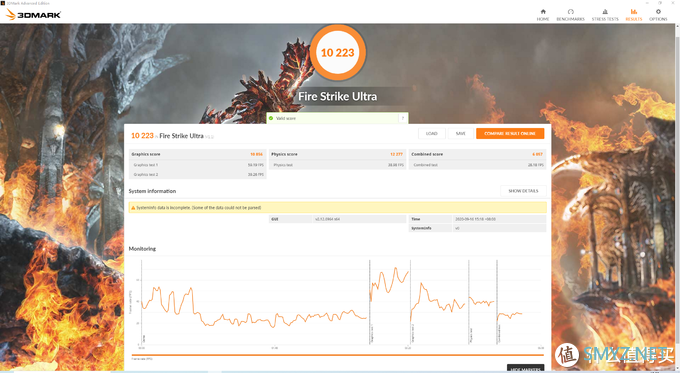Image resolution: width=680 pixels, height=373 pixels.
Task: Click the Physics test marker line
Action: [469, 302]
